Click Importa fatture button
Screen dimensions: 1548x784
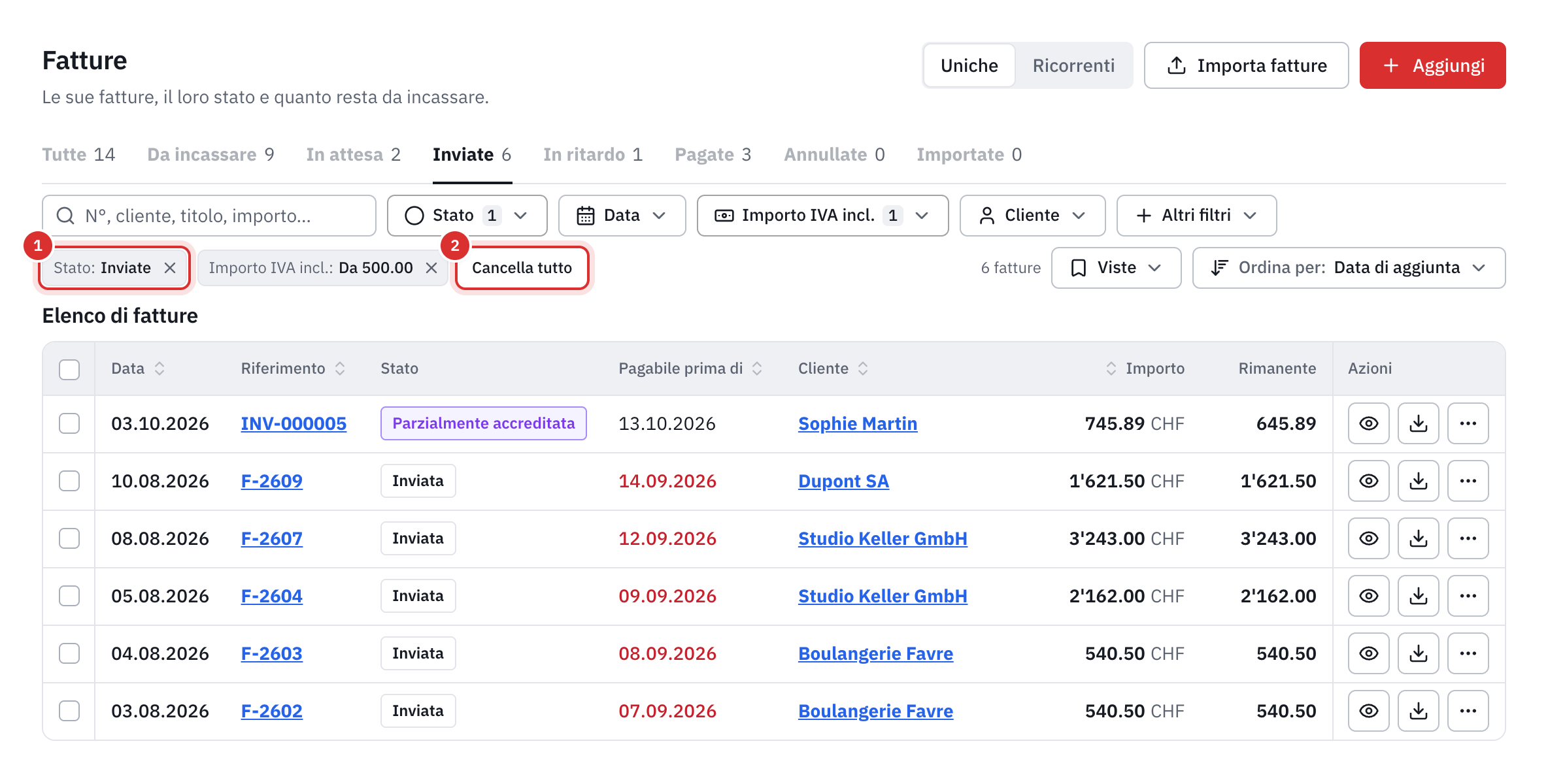(1246, 65)
